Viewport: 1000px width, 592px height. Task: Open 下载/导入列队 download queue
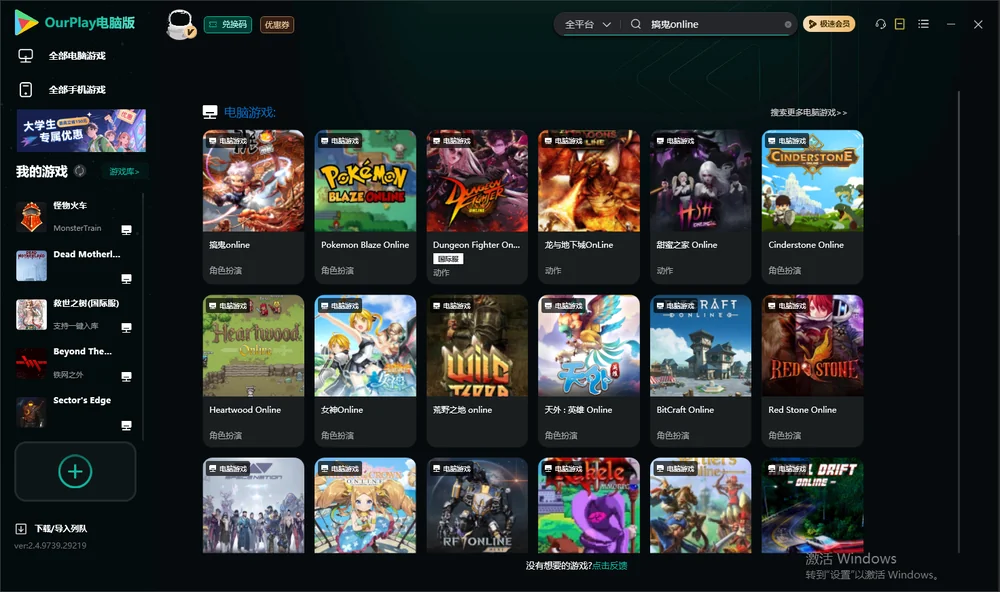pyautogui.click(x=52, y=528)
